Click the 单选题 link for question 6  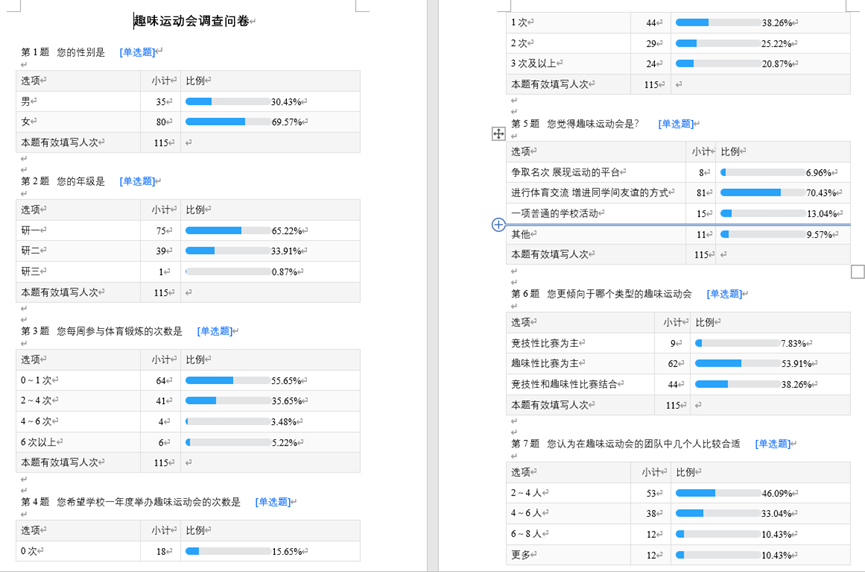tap(725, 294)
